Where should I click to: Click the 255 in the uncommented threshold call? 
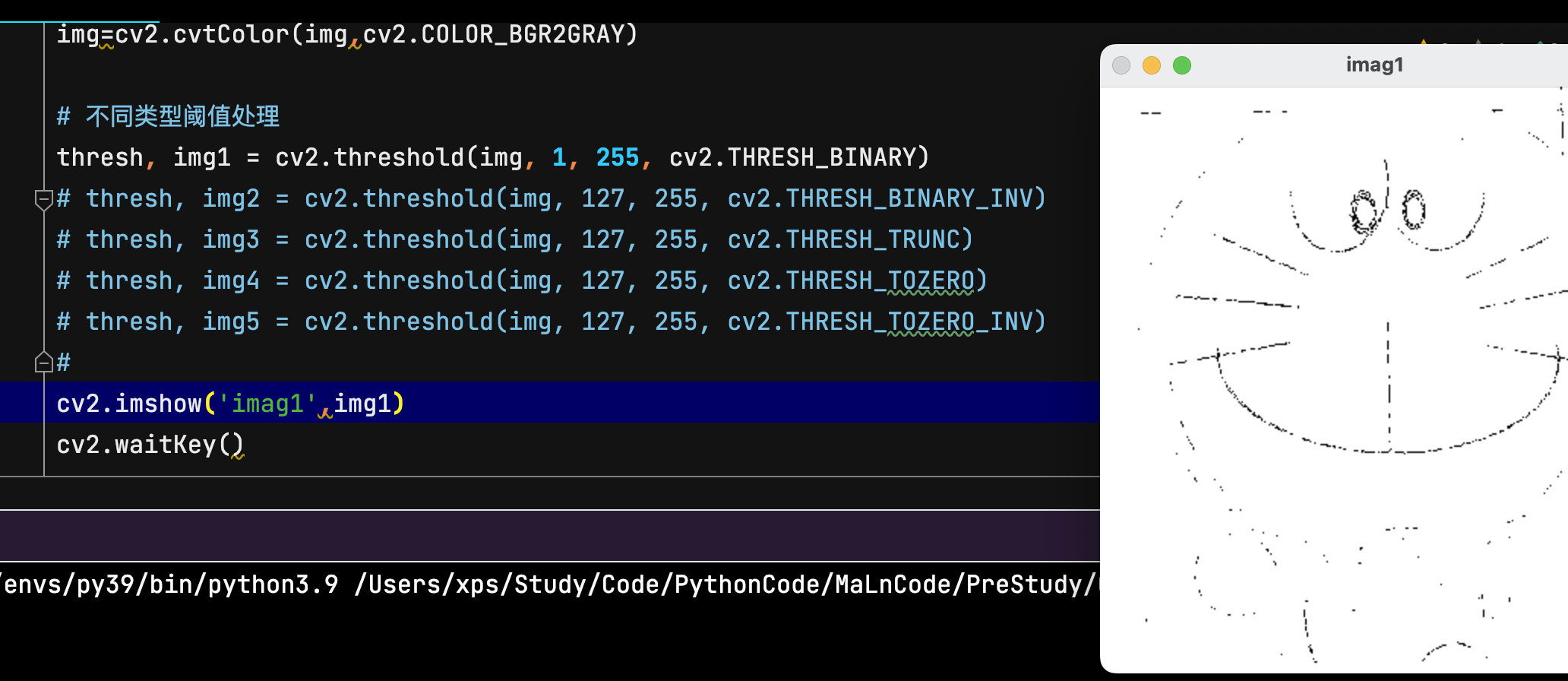point(617,157)
